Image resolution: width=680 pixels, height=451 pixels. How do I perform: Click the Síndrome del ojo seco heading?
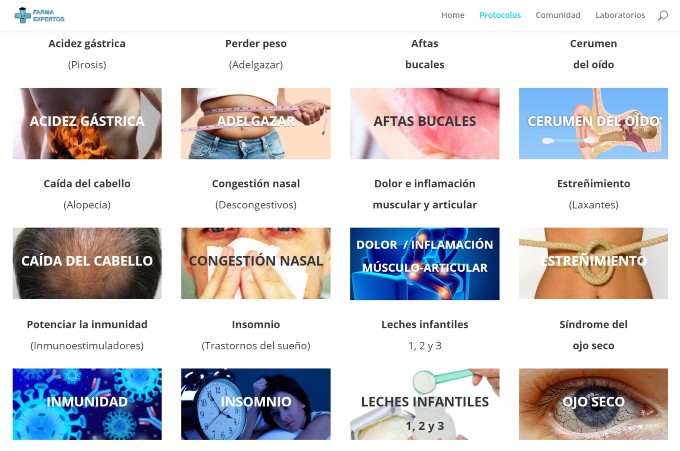point(593,335)
